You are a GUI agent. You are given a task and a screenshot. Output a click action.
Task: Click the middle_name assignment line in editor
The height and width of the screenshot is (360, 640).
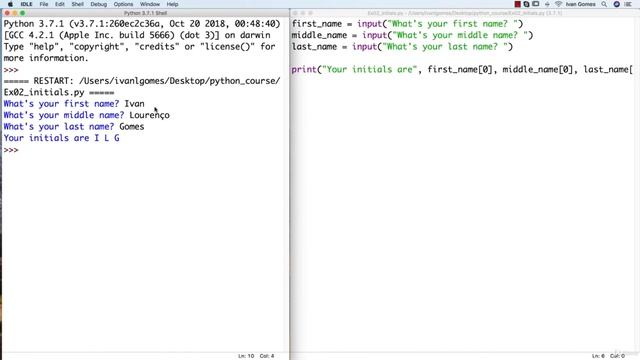[412, 35]
